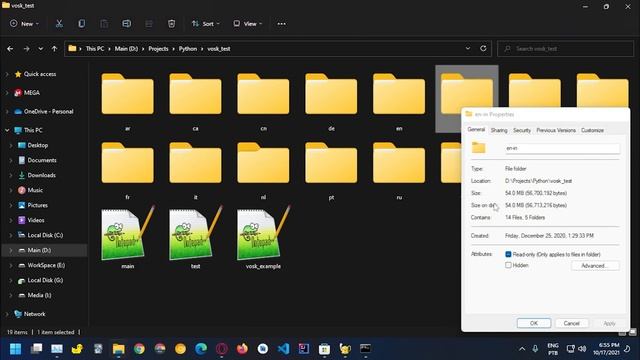Click 'Python' in the address breadcrumb
The image size is (640, 360).
[x=188, y=49]
